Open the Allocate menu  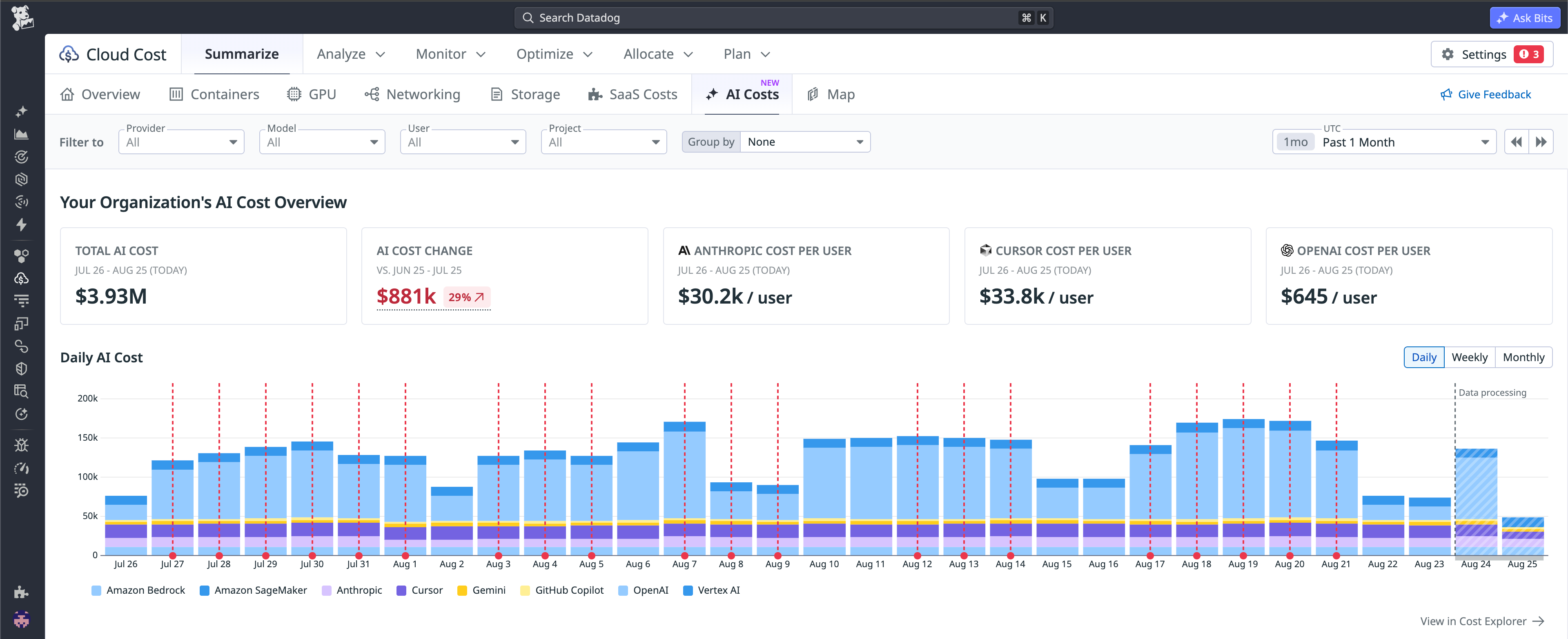pos(658,54)
